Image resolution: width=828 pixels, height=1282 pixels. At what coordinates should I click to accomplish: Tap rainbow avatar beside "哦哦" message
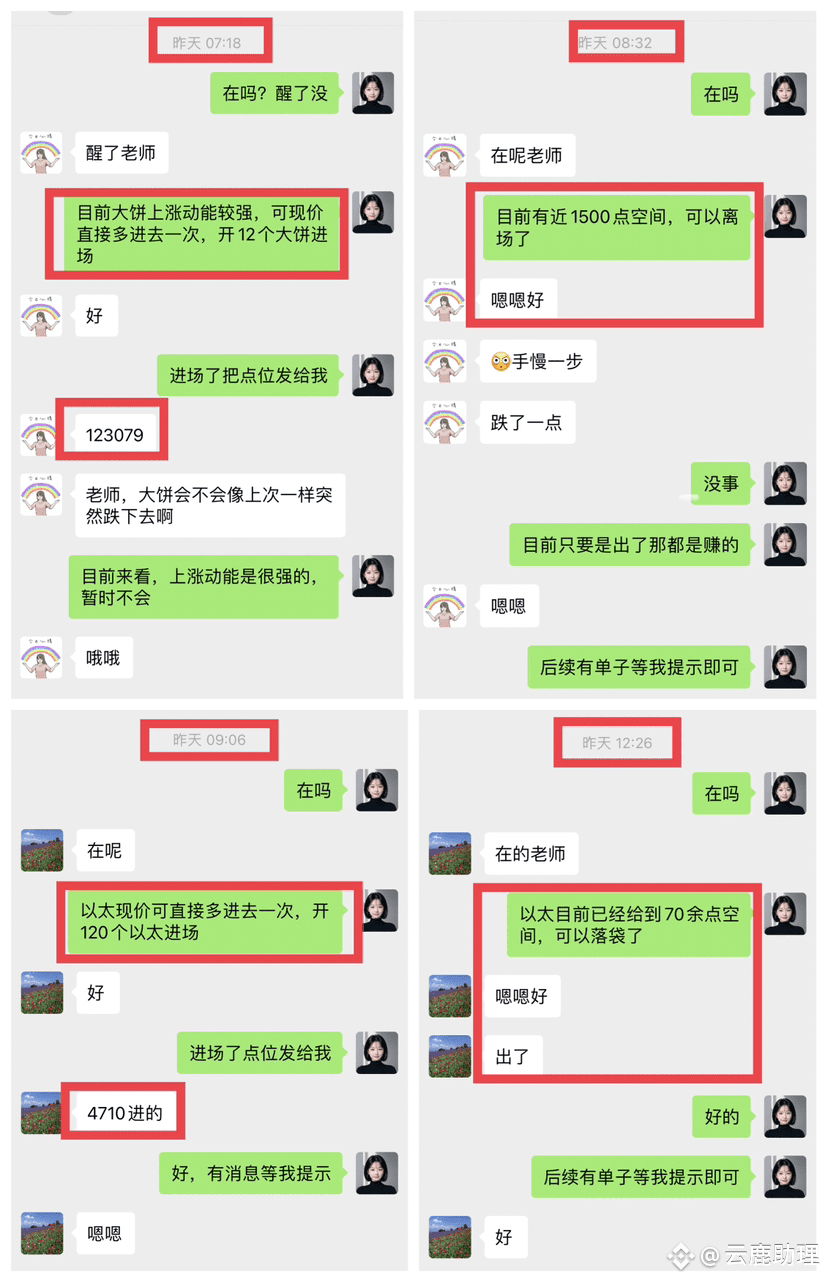[41, 657]
